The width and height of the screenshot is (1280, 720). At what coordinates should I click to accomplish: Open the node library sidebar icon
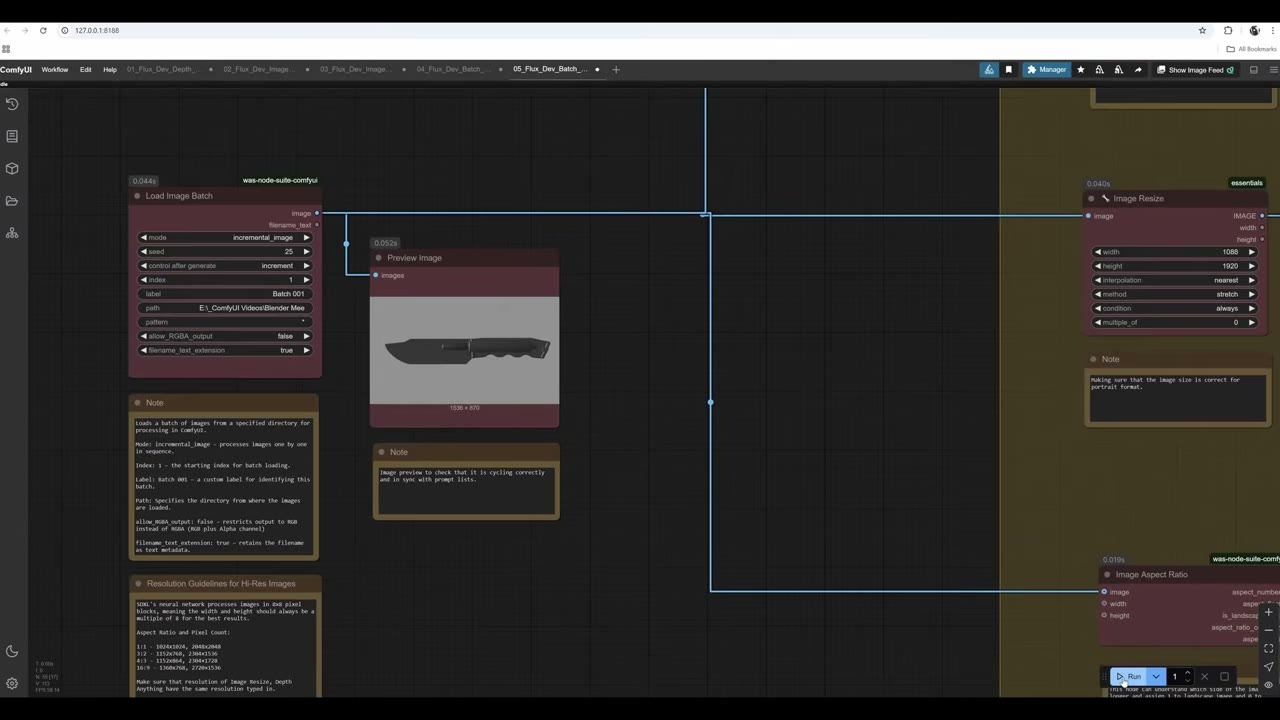12,136
